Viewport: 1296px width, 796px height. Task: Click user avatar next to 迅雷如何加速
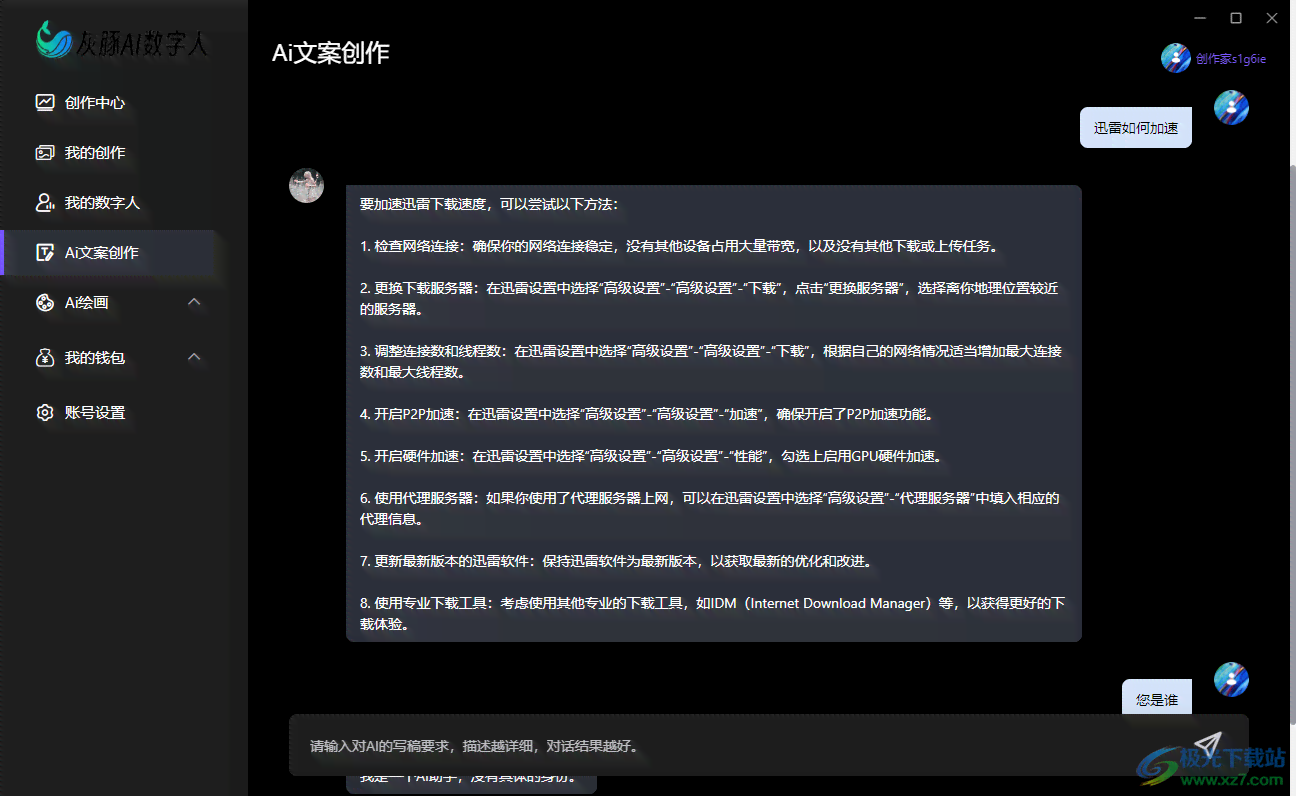1231,107
